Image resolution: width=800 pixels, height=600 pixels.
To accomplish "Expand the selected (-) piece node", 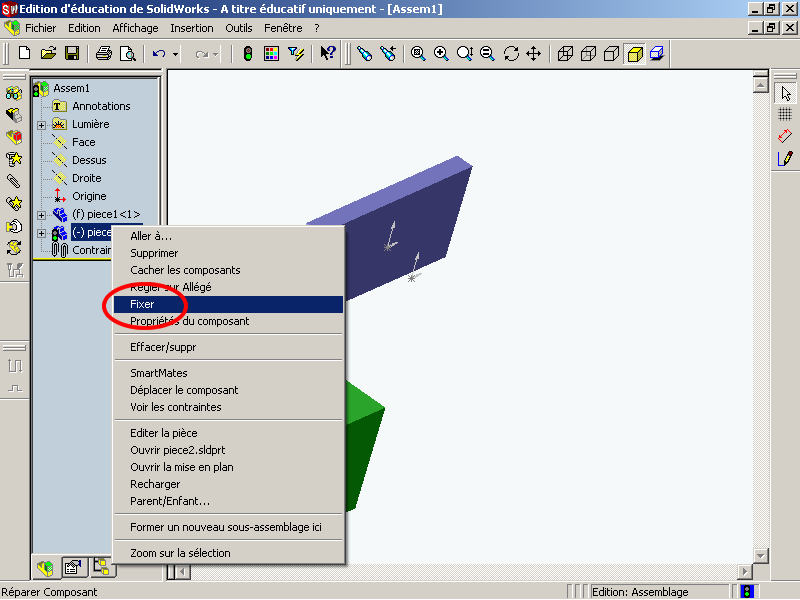I will click(42, 234).
